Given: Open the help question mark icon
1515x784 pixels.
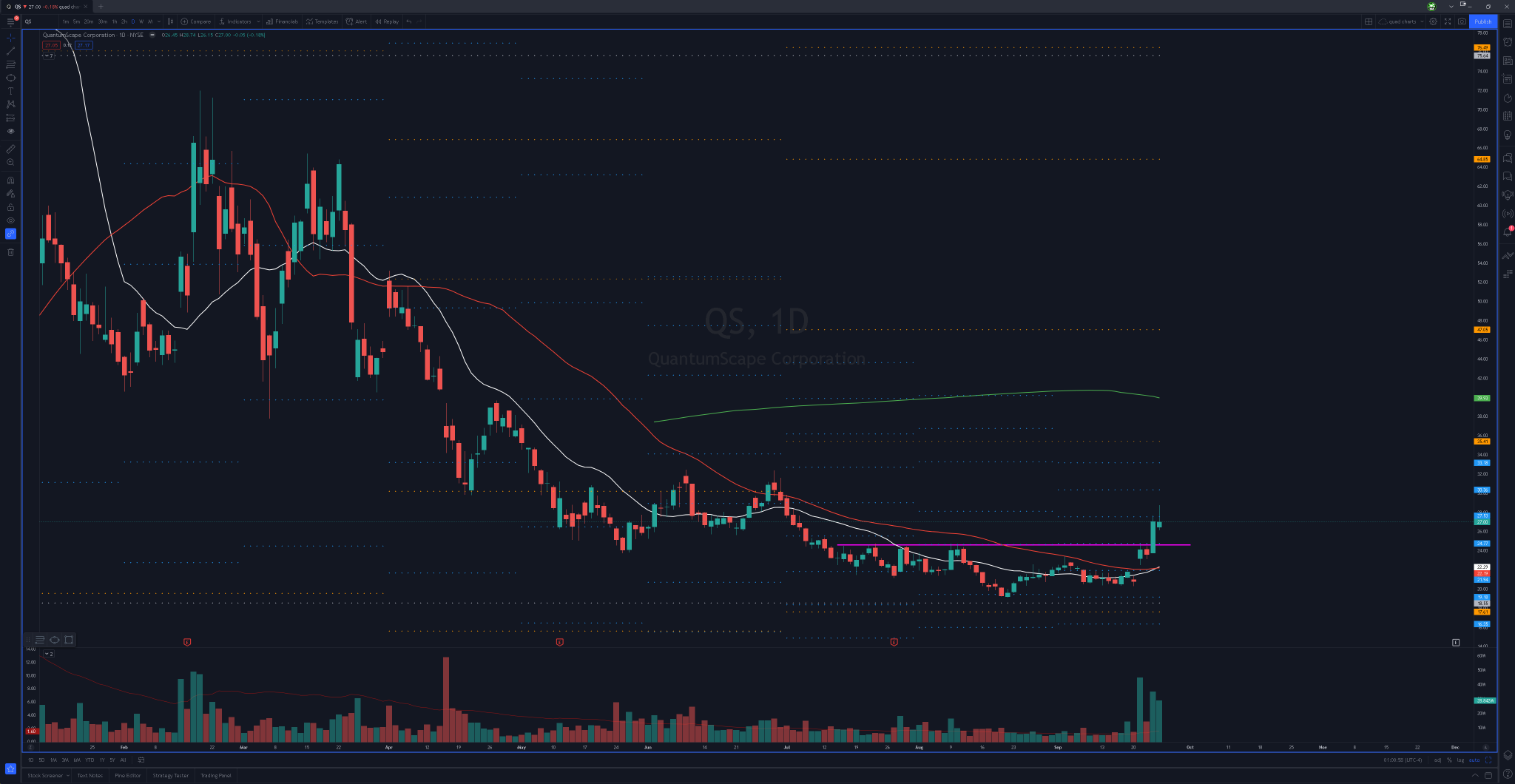Looking at the screenshot, I should click(x=1507, y=774).
